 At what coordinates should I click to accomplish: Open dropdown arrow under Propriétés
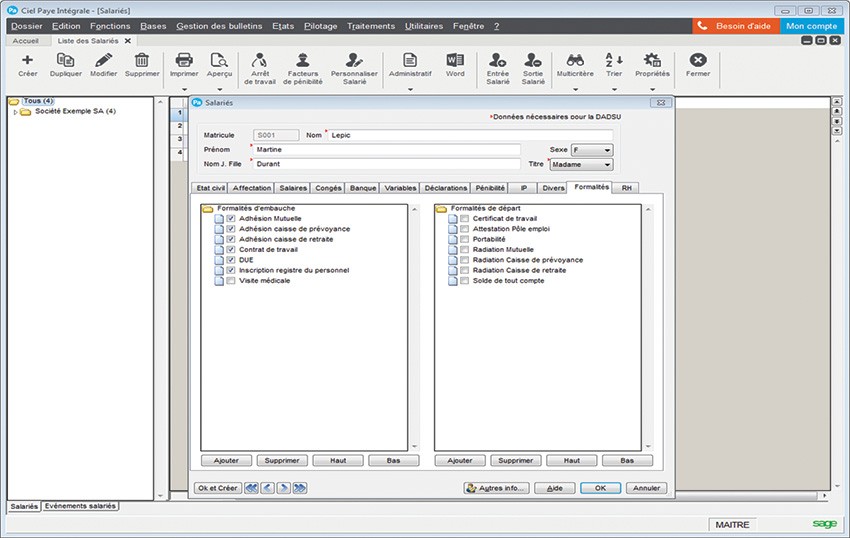pos(652,89)
